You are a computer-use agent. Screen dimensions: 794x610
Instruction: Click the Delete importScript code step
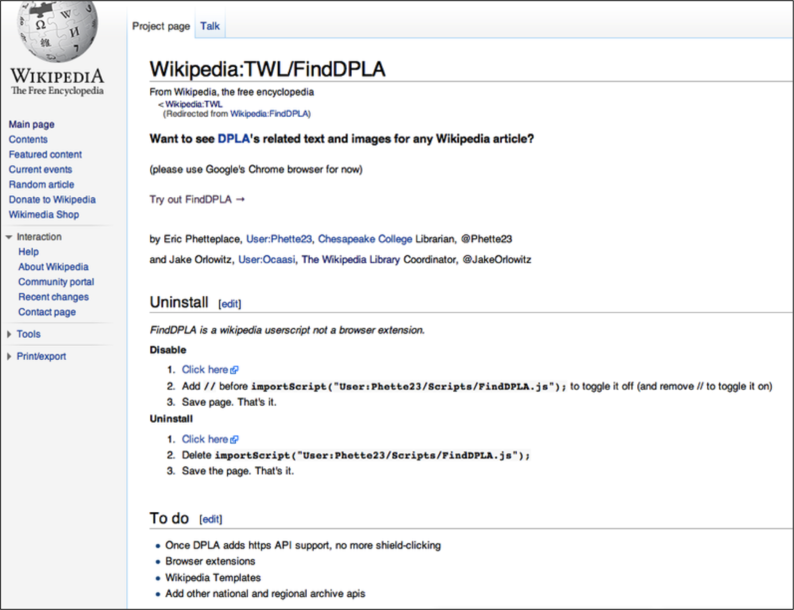tap(356, 456)
